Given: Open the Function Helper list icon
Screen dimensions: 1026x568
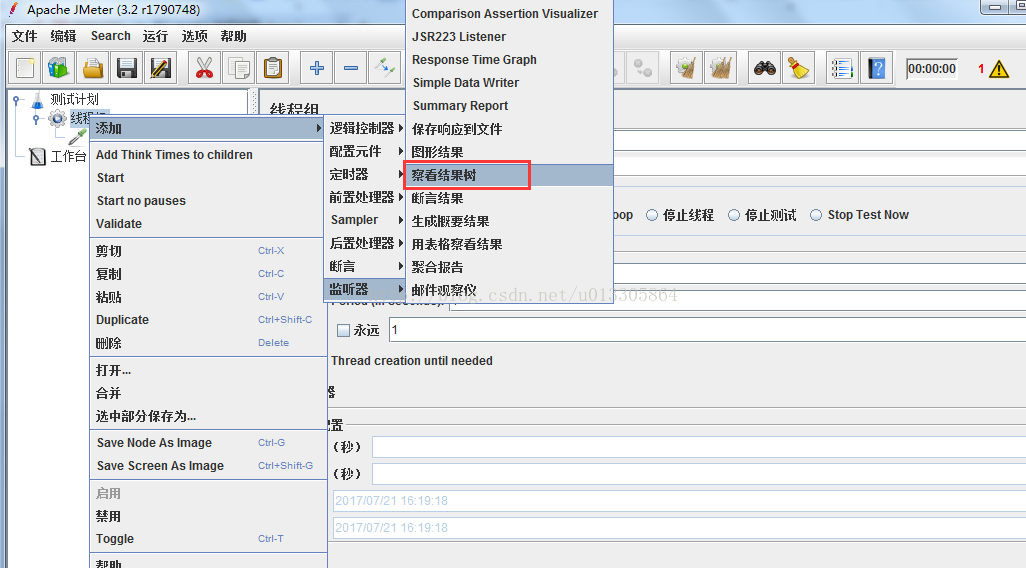Looking at the screenshot, I should point(842,68).
